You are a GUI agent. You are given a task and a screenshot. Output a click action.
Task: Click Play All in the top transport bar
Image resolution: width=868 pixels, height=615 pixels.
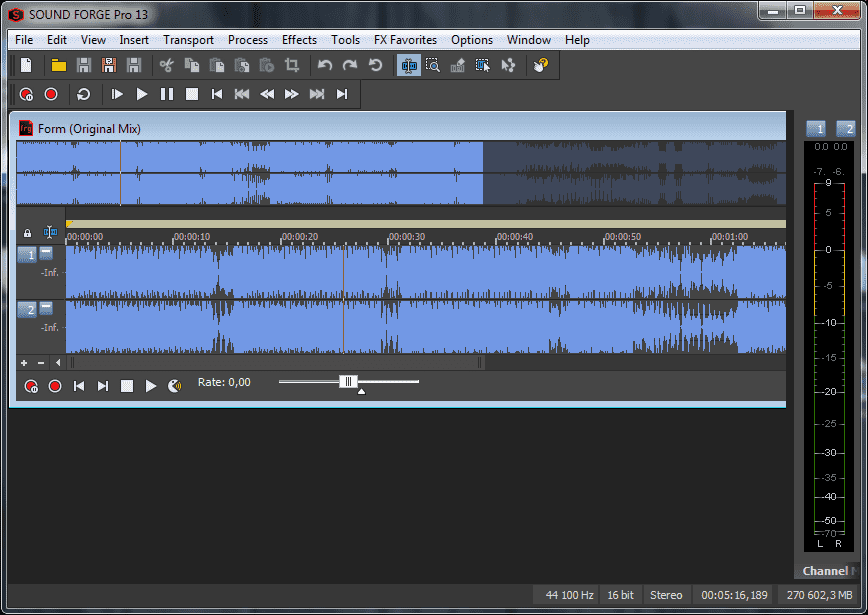pos(117,95)
